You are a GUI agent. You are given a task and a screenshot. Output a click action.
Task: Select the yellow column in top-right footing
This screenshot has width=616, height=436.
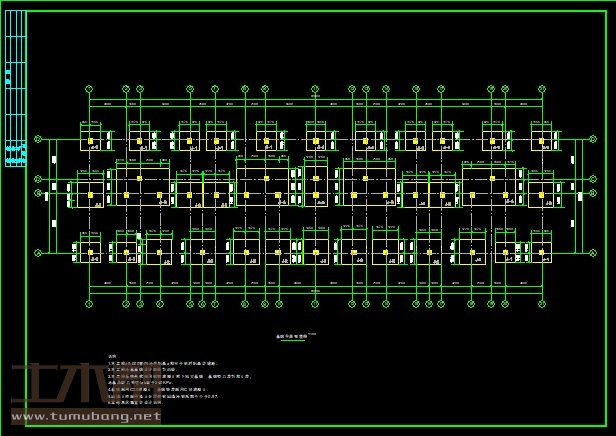pyautogui.click(x=541, y=139)
